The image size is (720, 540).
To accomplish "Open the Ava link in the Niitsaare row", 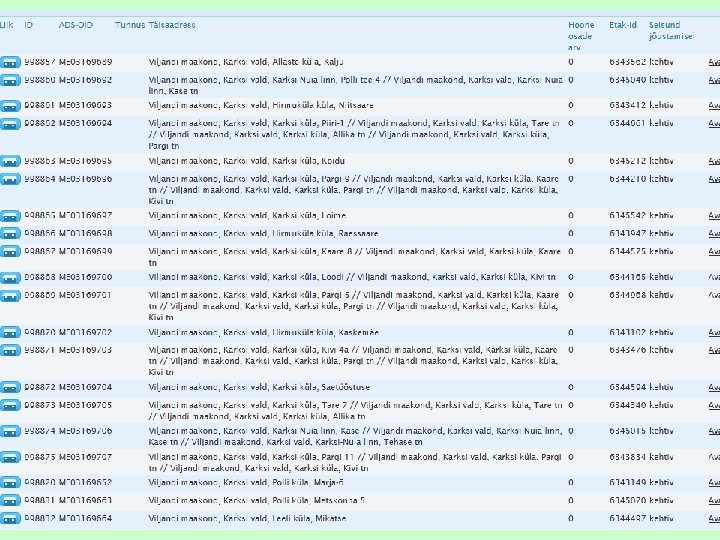I will [714, 106].
